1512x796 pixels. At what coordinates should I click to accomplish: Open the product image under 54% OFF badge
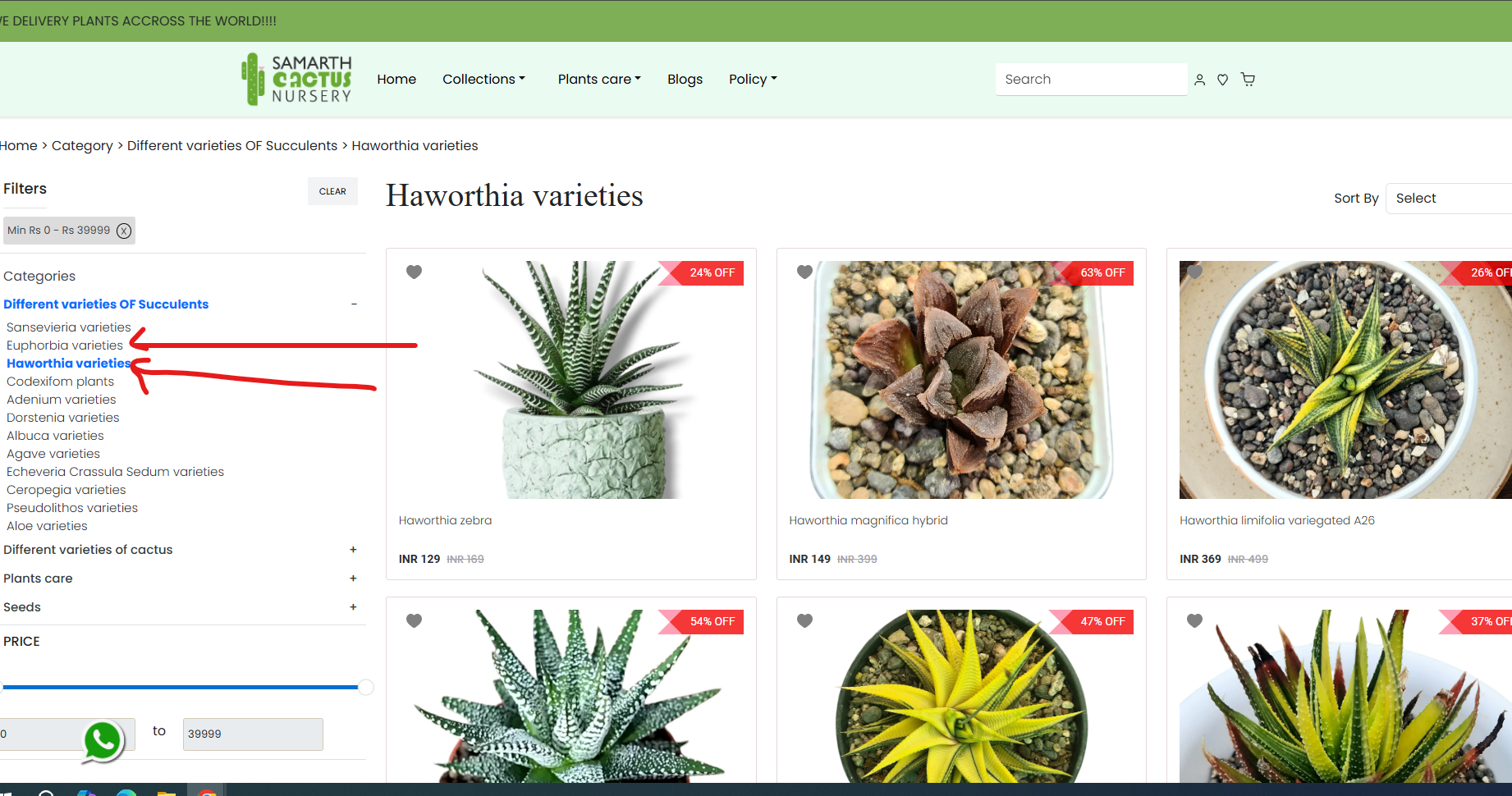[570, 696]
